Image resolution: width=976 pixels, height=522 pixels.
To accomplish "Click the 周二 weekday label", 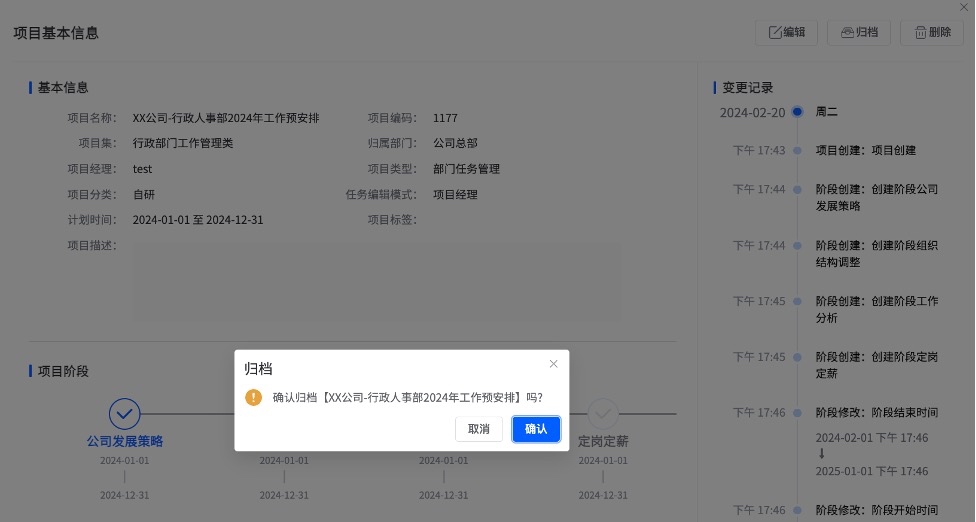I will (x=827, y=112).
